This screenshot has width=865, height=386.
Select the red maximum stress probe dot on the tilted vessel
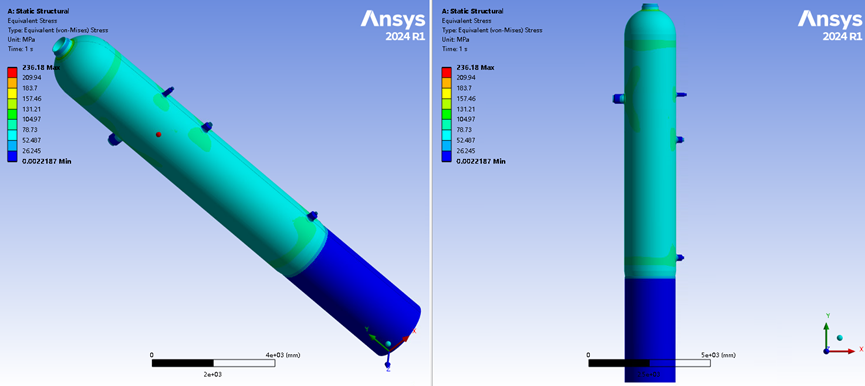click(x=159, y=134)
